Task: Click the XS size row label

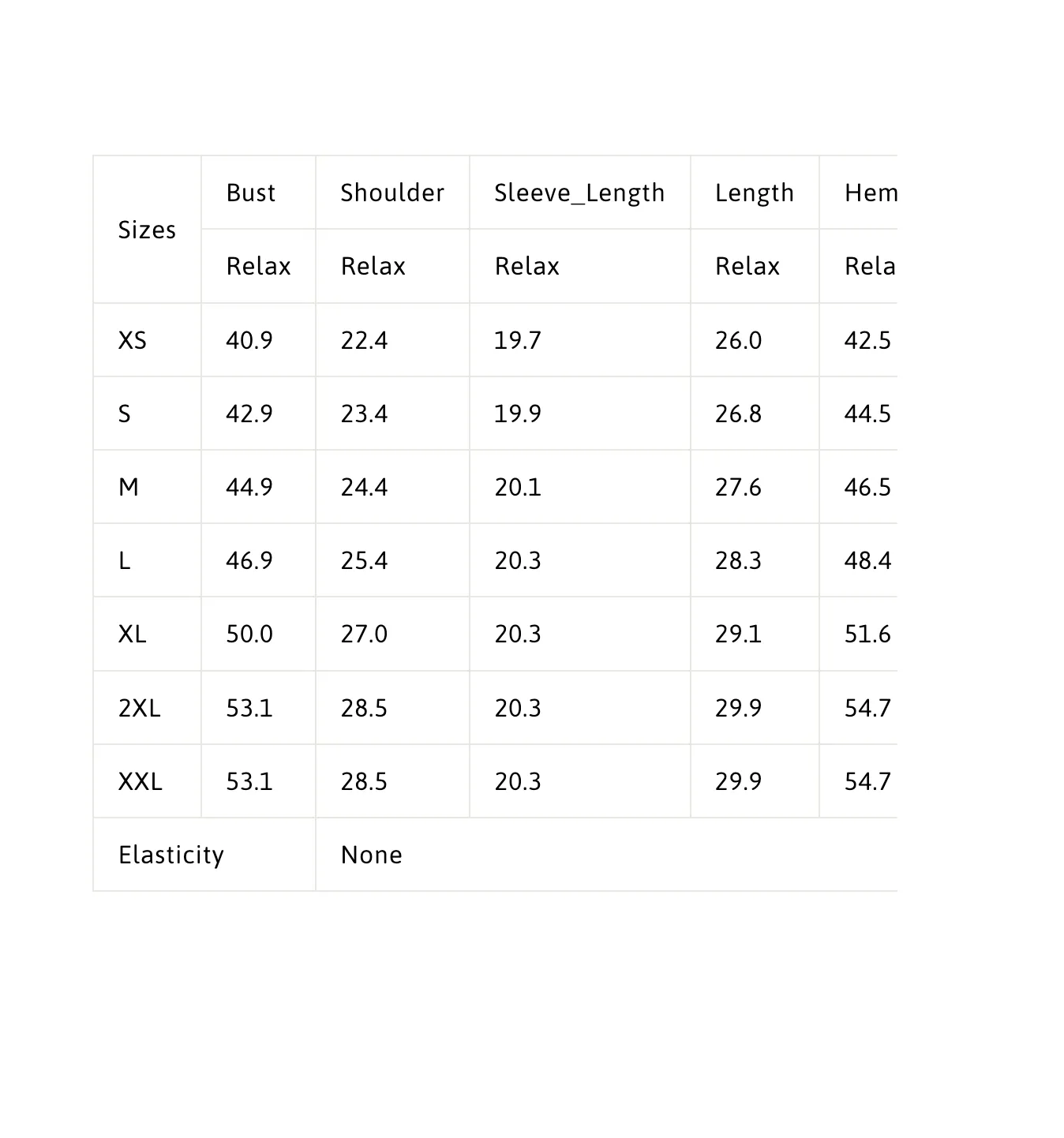Action: point(133,340)
